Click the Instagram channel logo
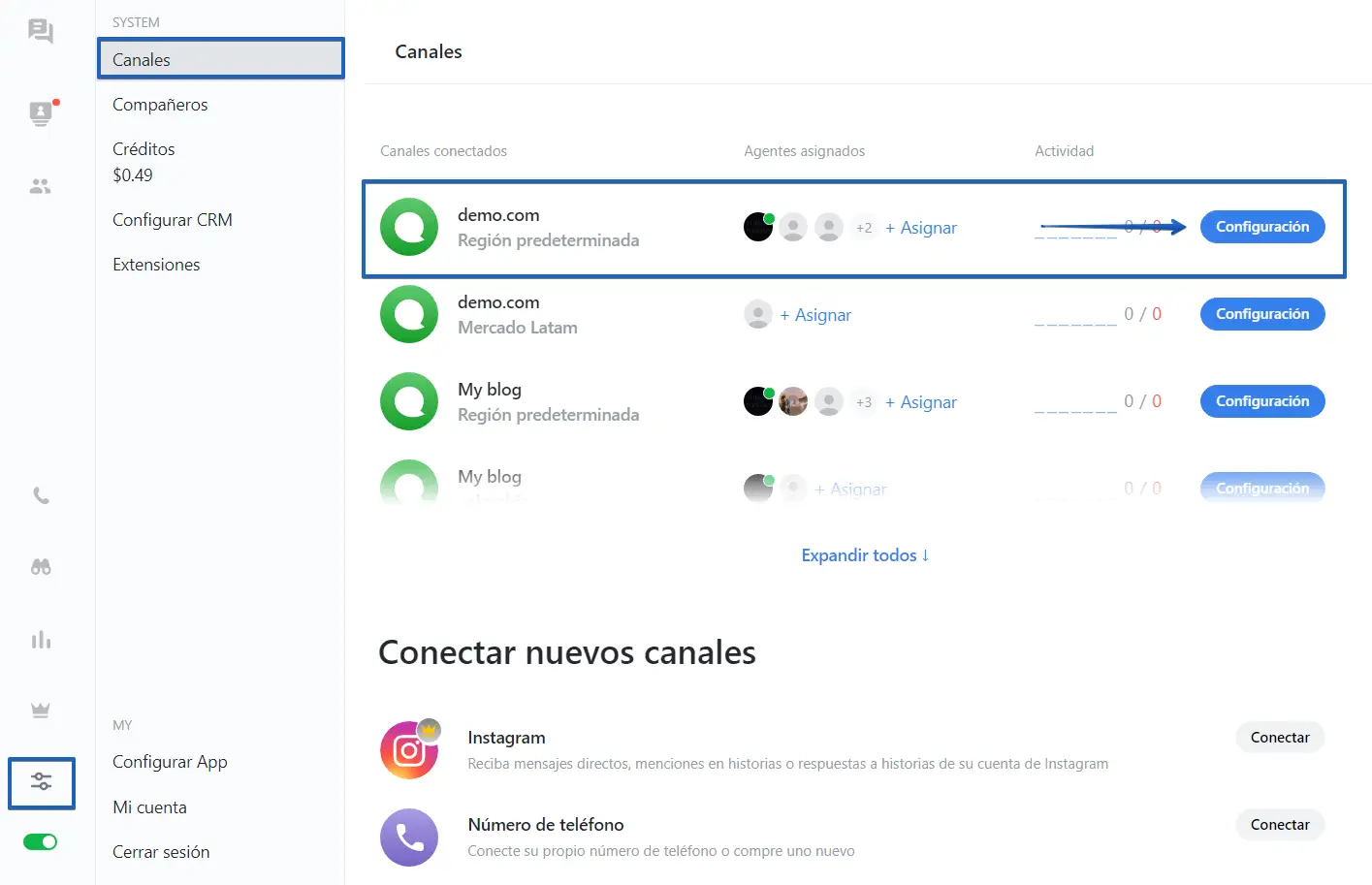1372x885 pixels. click(x=409, y=750)
